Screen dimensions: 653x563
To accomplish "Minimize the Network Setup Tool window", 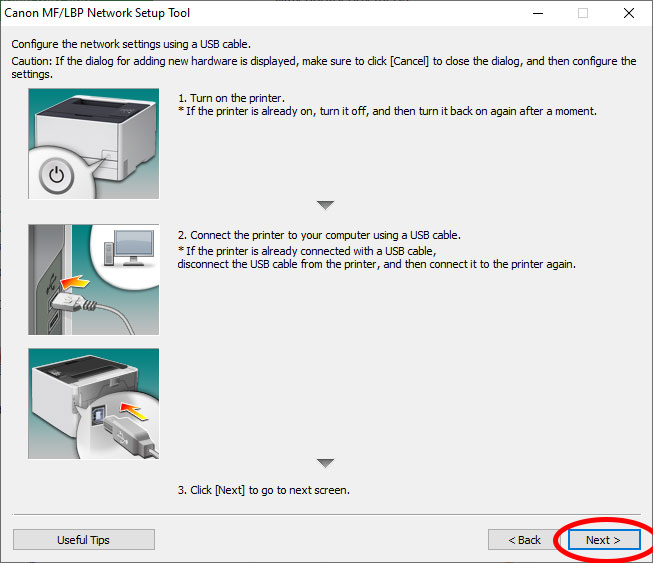I will coord(538,13).
